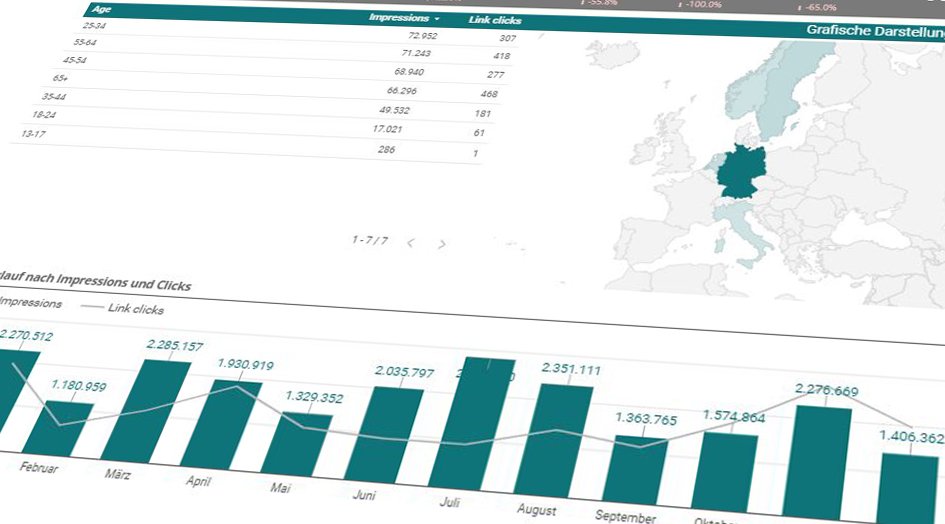Click the August axis label
The height and width of the screenshot is (524, 945).
click(x=536, y=510)
